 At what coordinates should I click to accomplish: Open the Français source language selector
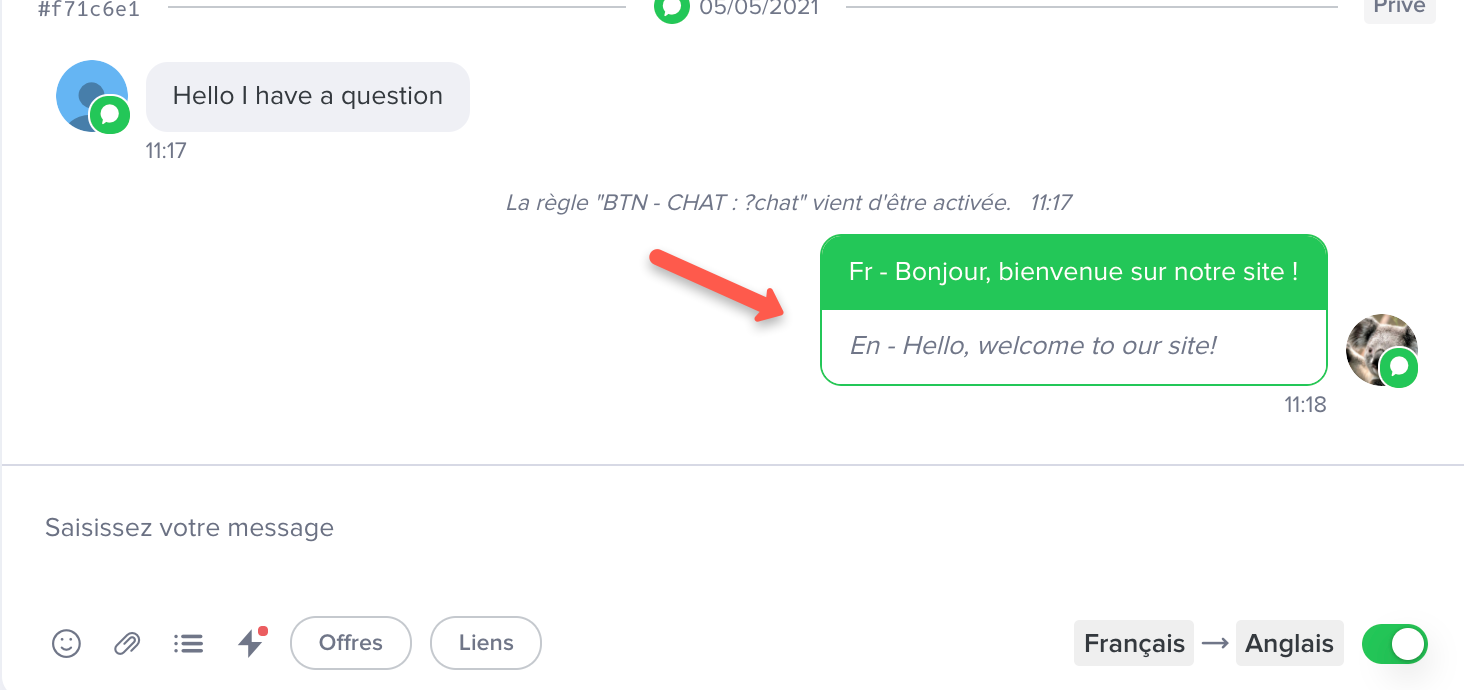[1134, 644]
